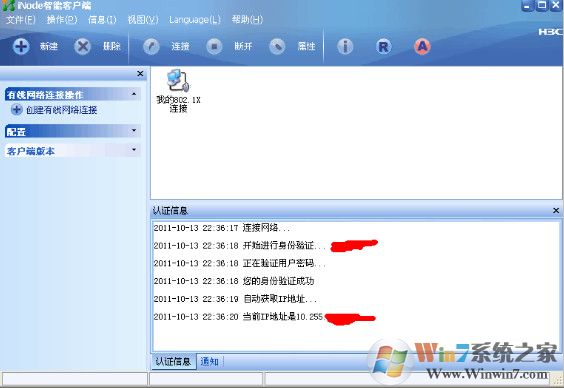
Task: Open the Language(L) menu
Action: pos(195,19)
